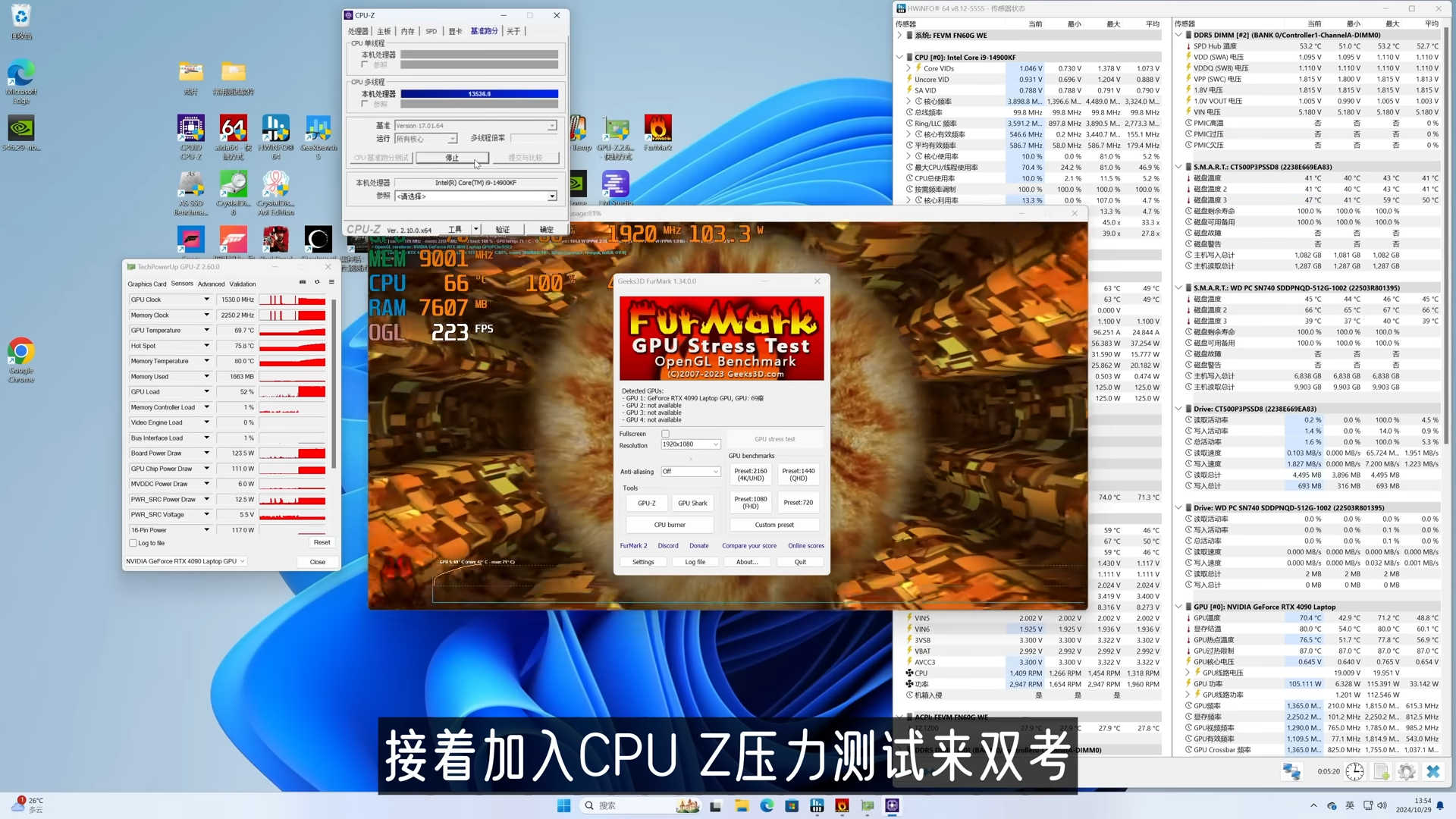1456x819 pixels.
Task: Switch to 处理器 tab in CPU-Z
Action: [x=358, y=31]
